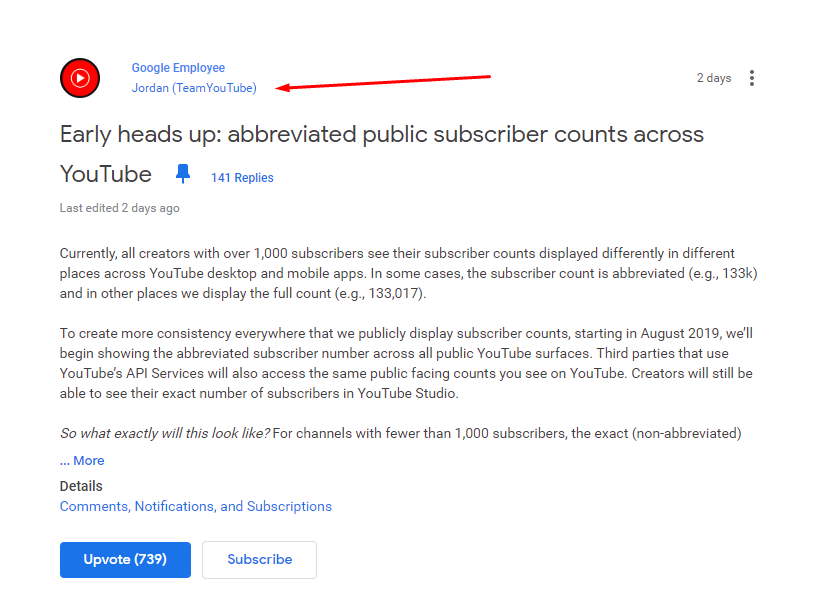The width and height of the screenshot is (823, 612).
Task: Click the Upvote (739) button
Action: click(x=125, y=560)
